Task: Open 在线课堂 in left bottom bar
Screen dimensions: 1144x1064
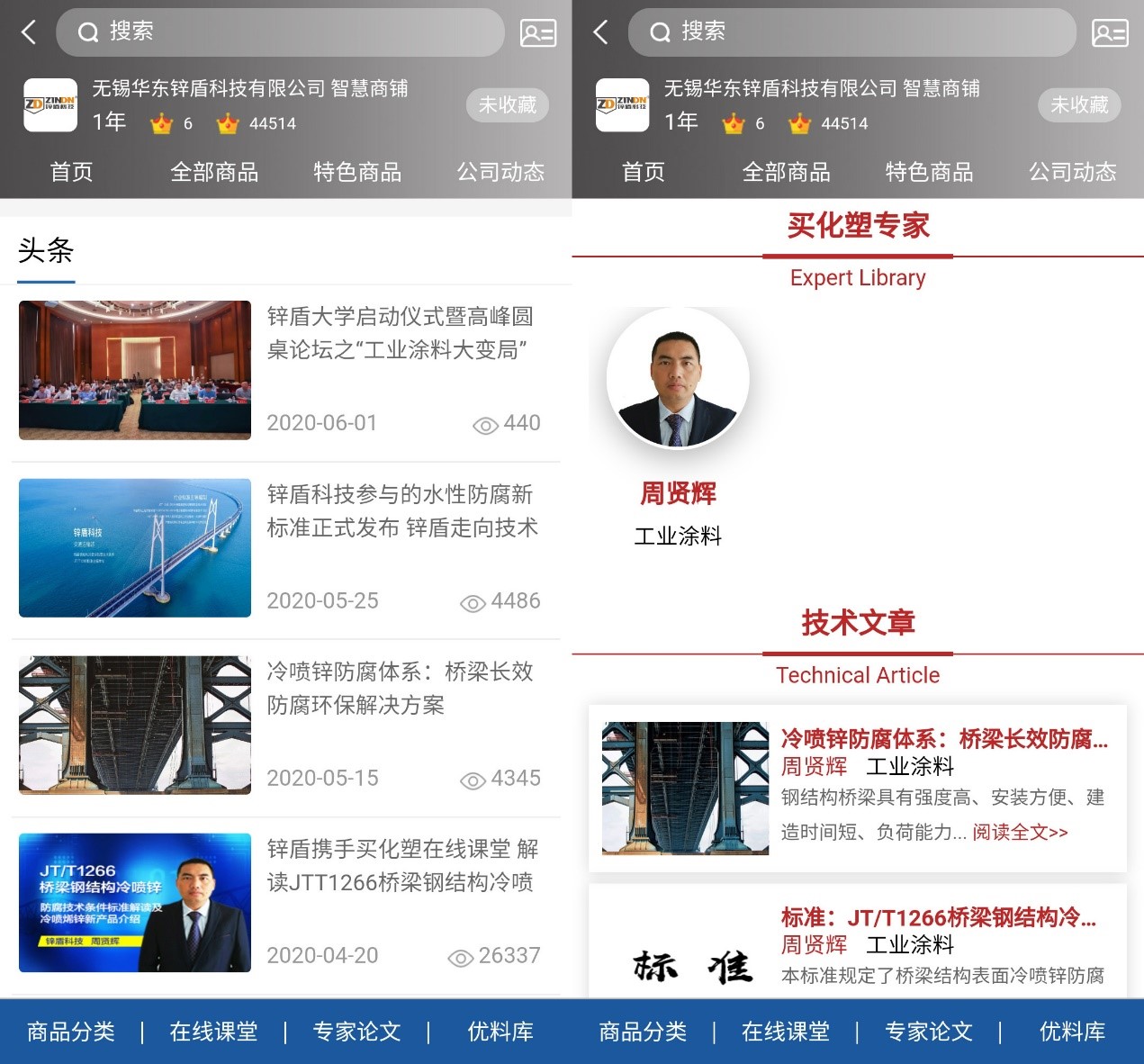Action: click(214, 1032)
